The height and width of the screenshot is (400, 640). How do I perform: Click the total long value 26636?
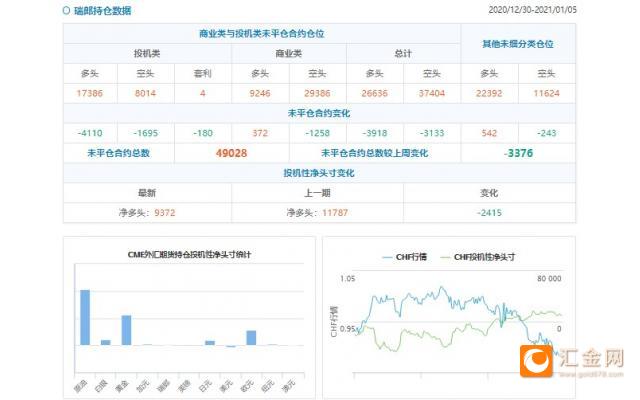coord(374,93)
